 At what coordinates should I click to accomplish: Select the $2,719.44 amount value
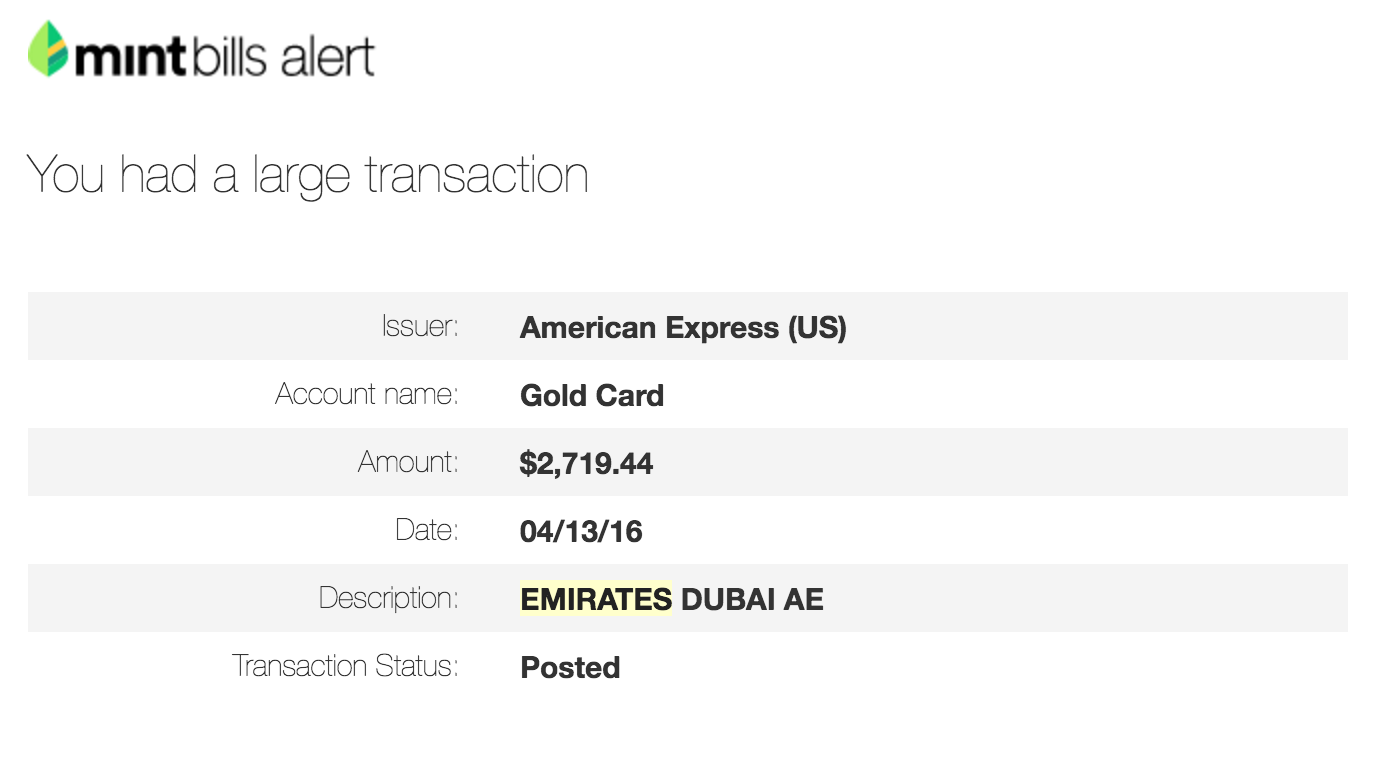586,464
